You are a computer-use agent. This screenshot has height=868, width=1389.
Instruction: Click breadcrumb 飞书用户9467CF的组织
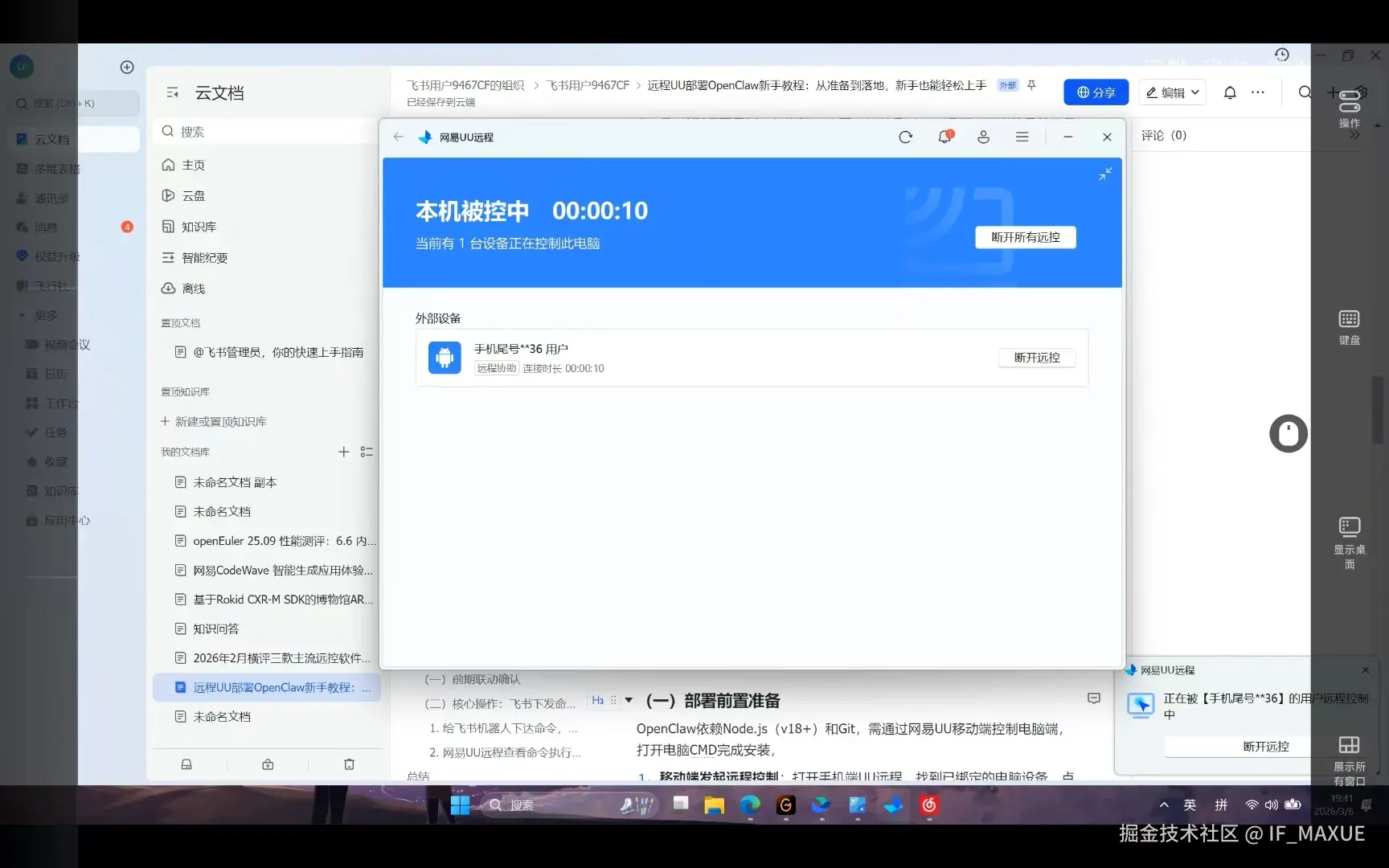coord(465,85)
